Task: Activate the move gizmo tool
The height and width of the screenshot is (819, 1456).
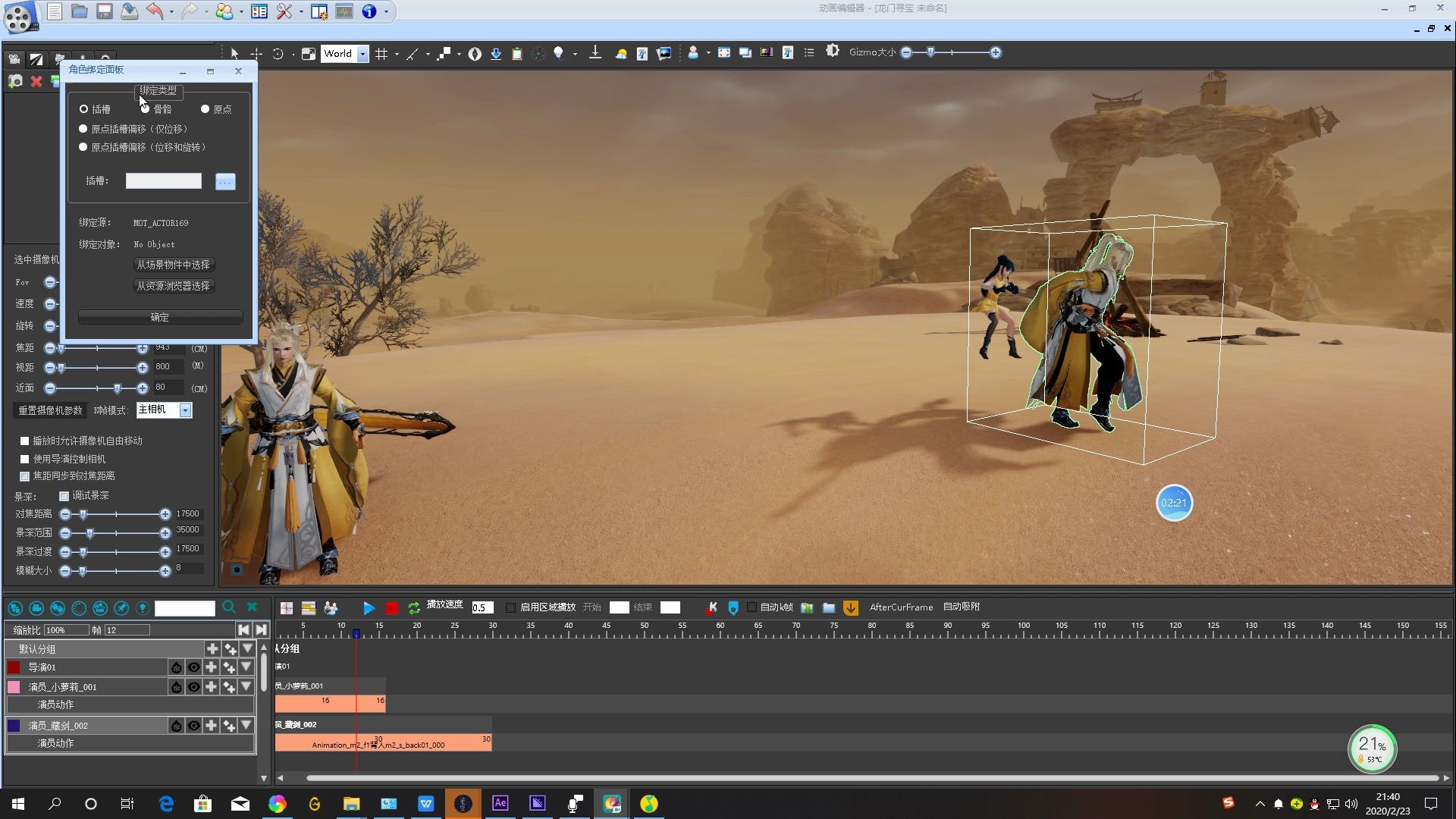Action: pos(256,53)
